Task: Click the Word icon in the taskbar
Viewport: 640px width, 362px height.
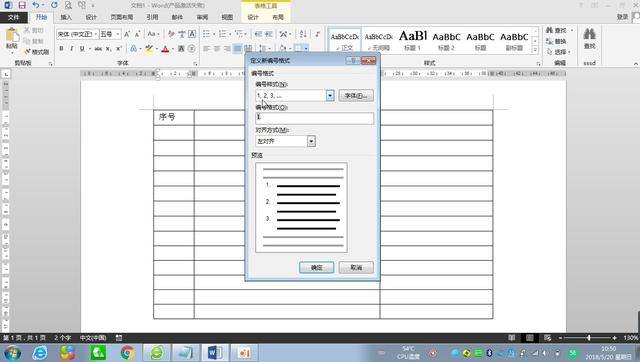Action: 215,353
